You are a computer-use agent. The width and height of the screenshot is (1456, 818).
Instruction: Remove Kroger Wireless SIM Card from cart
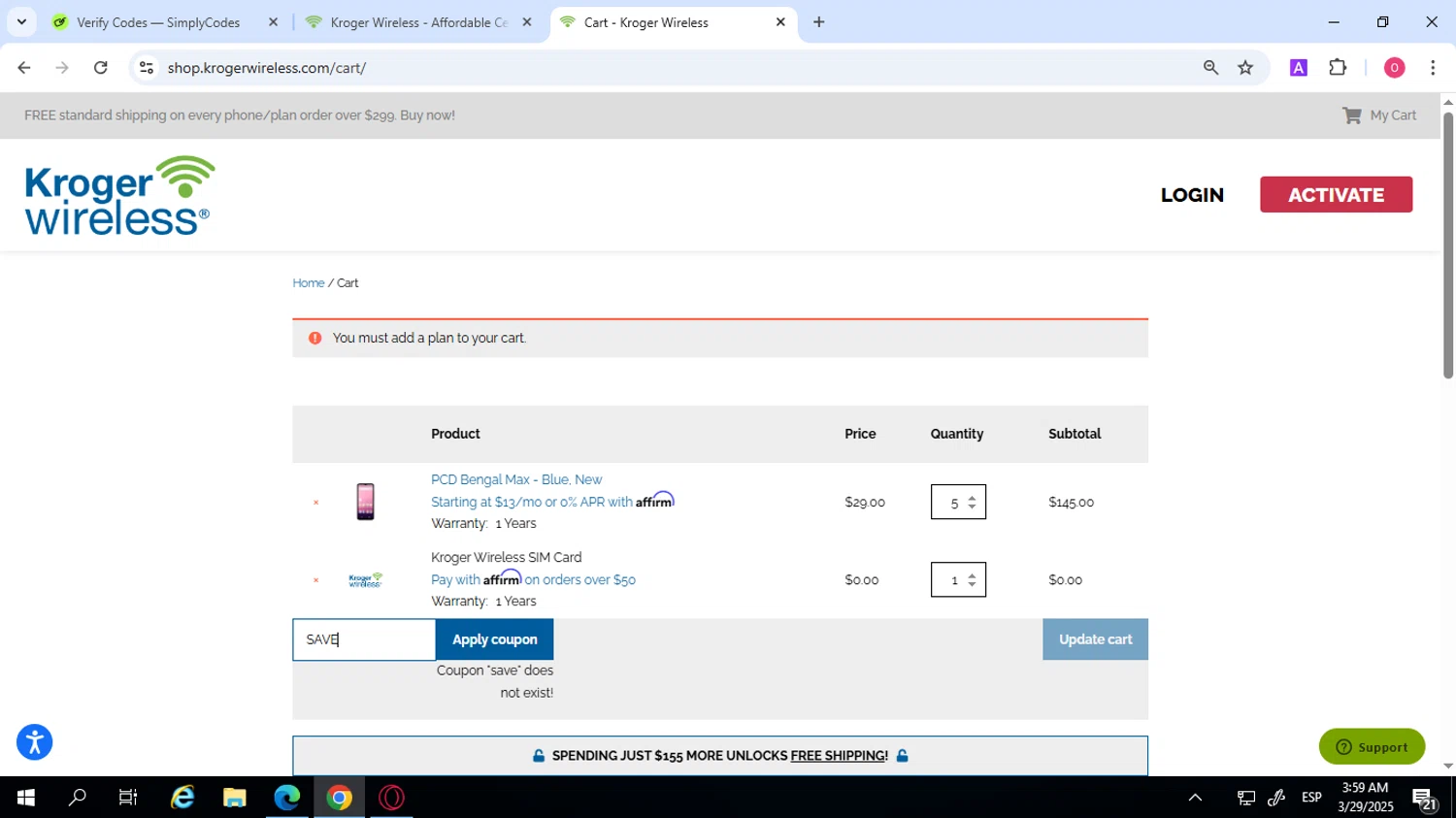click(x=315, y=580)
